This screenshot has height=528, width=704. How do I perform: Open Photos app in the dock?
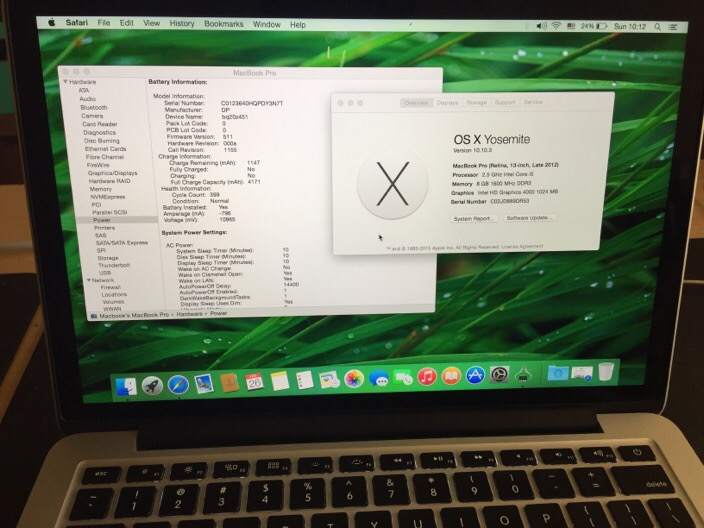tap(353, 379)
